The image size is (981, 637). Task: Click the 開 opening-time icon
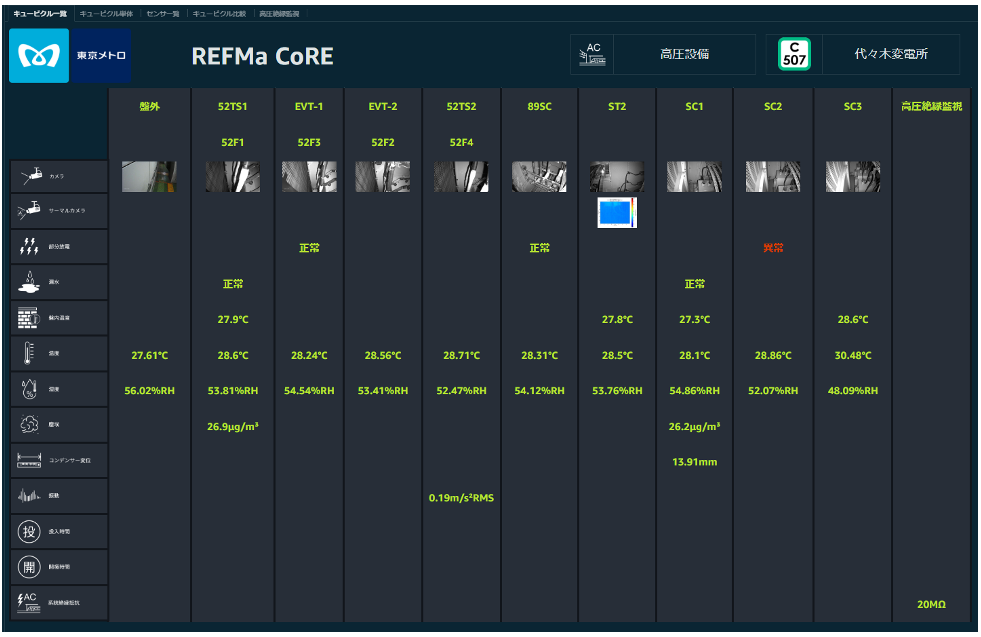point(29,567)
